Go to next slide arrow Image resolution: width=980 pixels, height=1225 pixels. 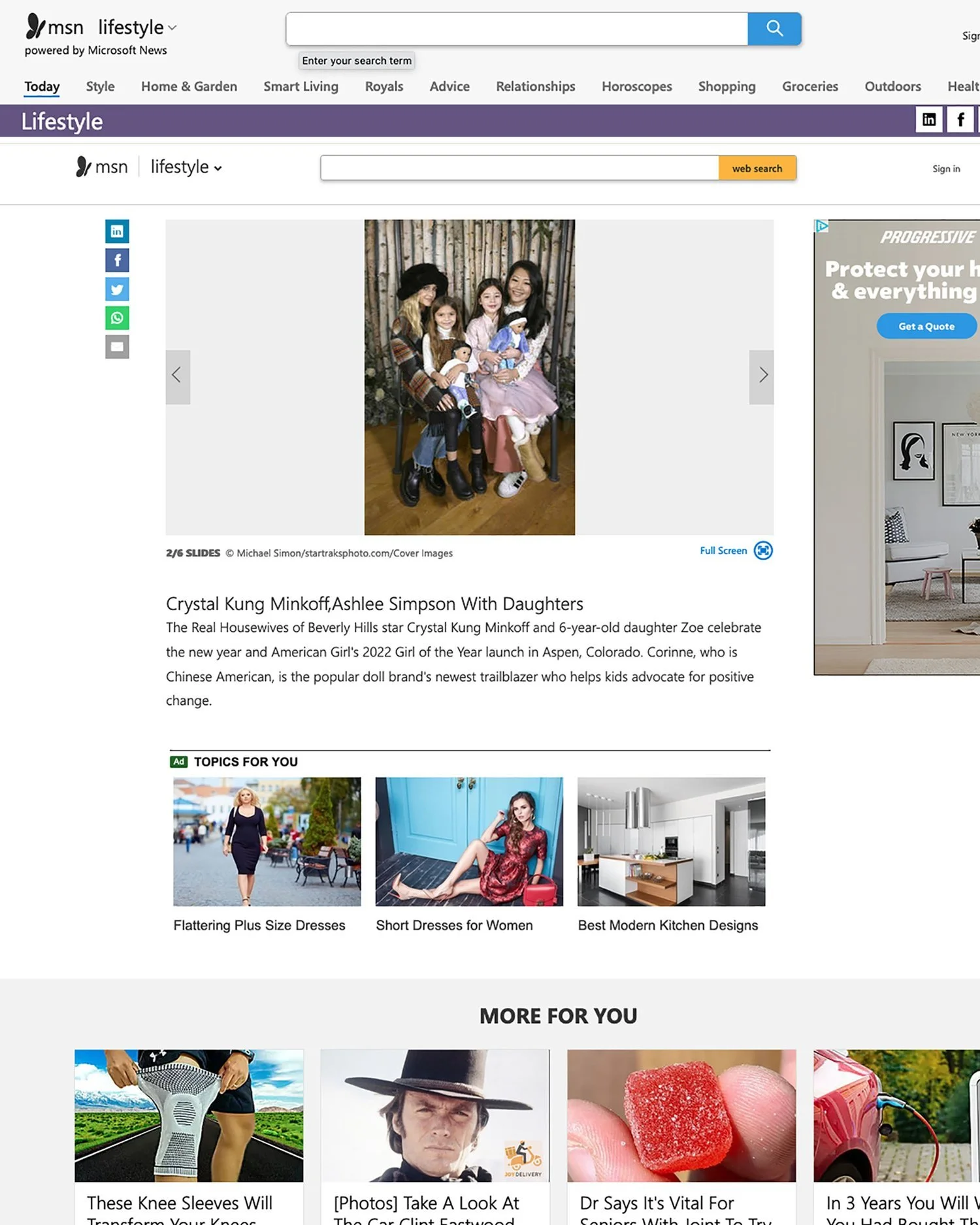pos(762,377)
